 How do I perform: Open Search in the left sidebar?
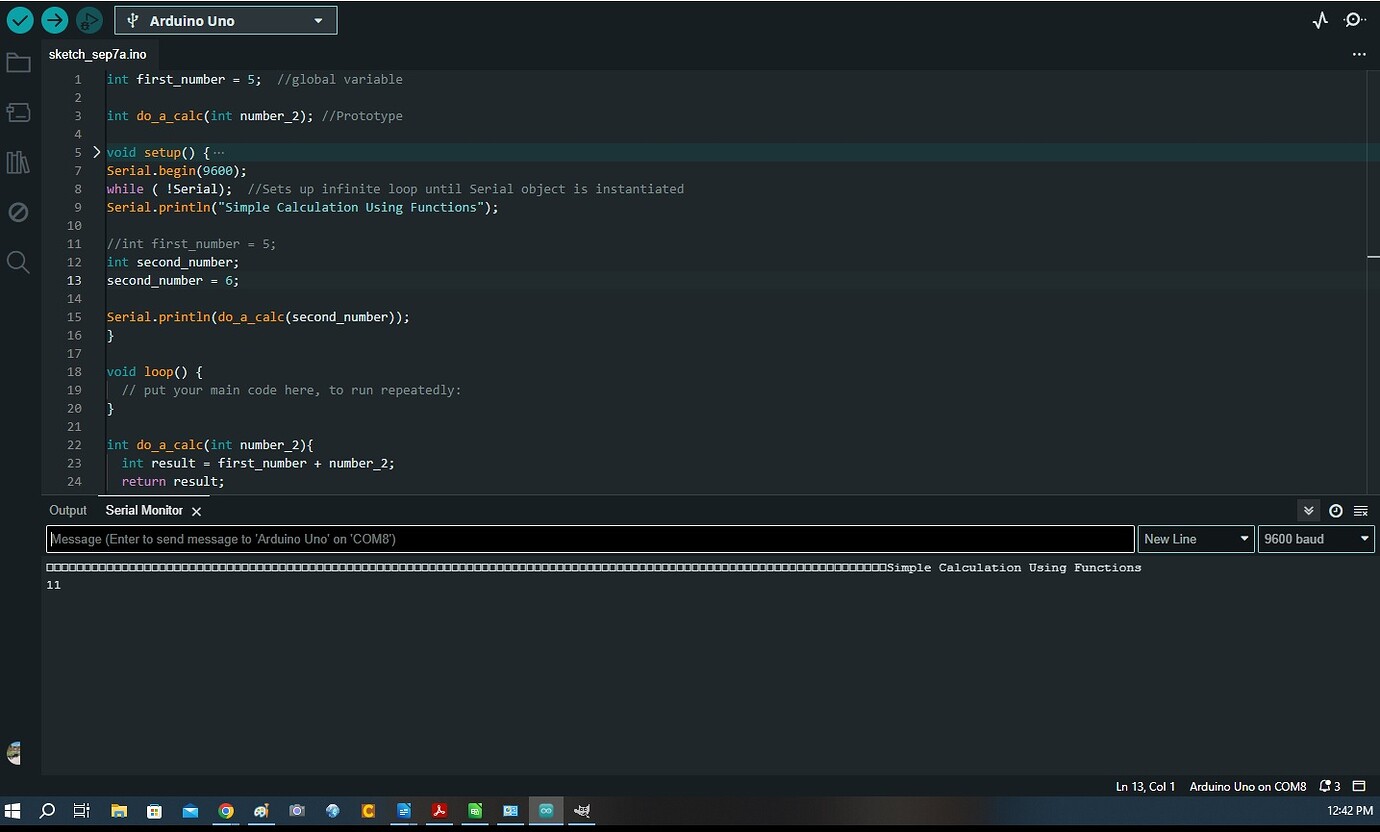point(19,262)
